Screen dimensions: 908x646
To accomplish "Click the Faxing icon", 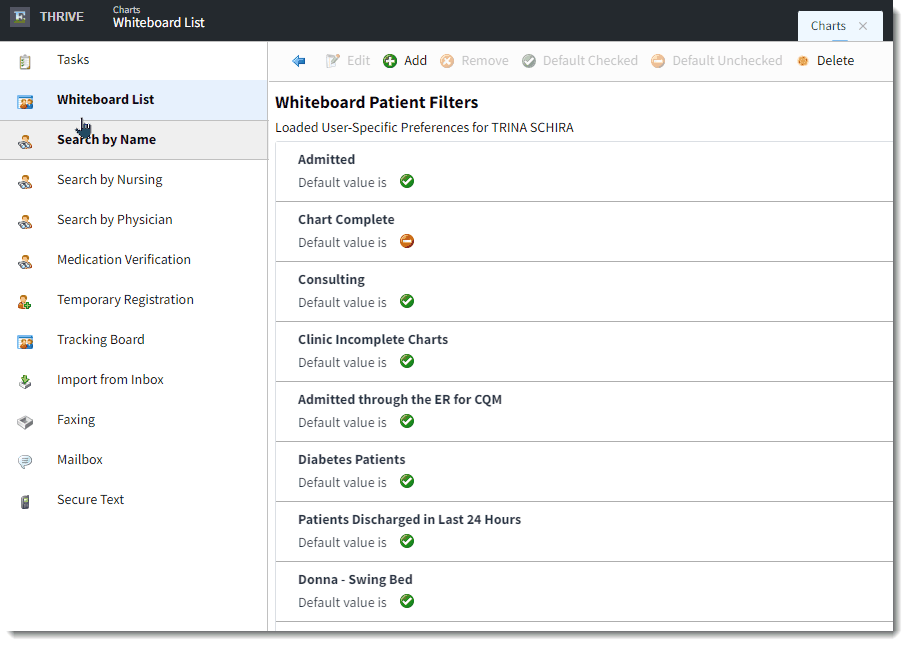I will pyautogui.click(x=25, y=422).
